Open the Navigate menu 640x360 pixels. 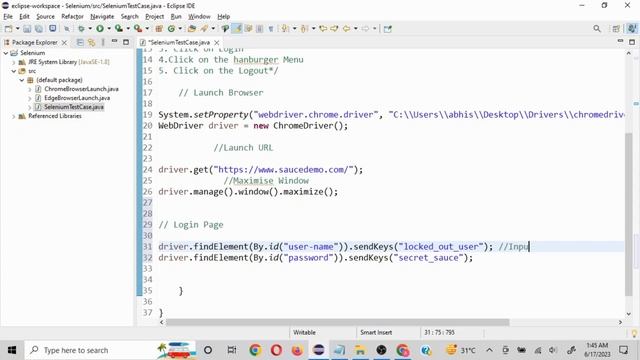102,16
